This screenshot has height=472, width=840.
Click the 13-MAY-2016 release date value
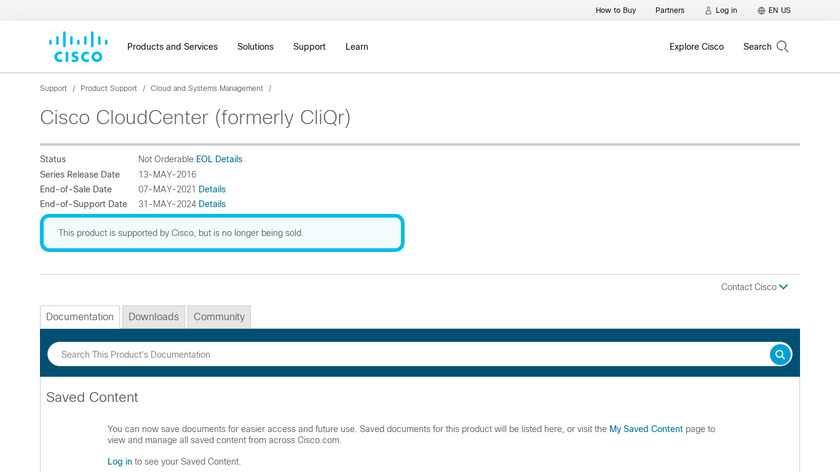point(167,174)
